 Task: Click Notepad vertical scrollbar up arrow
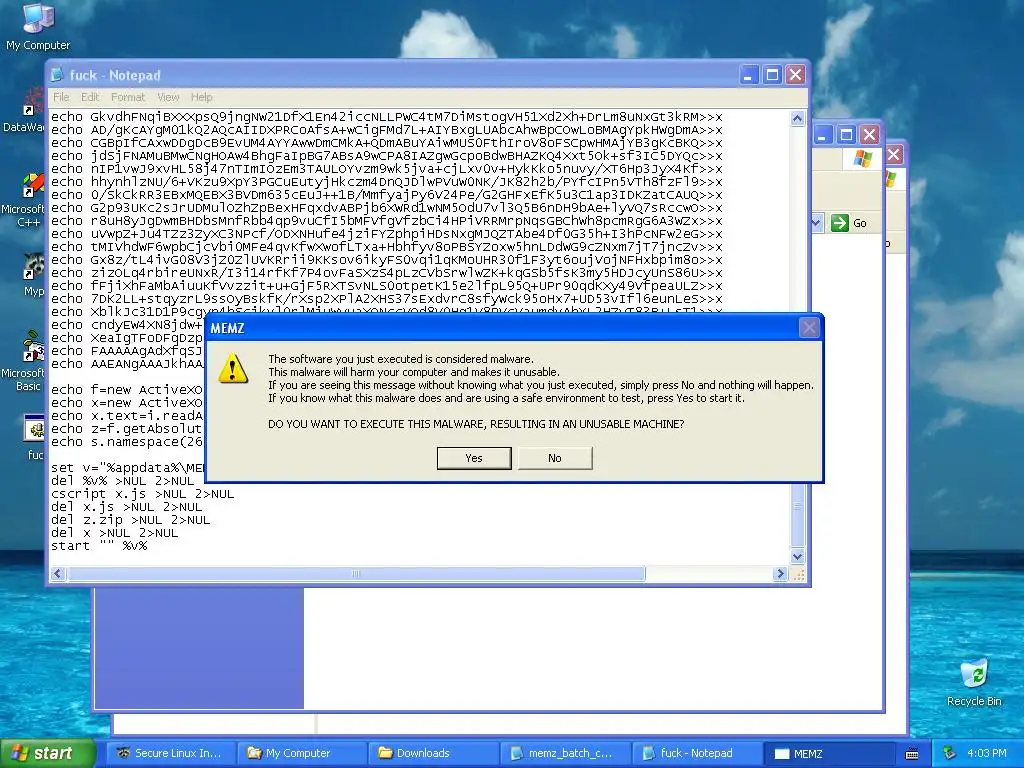[797, 118]
